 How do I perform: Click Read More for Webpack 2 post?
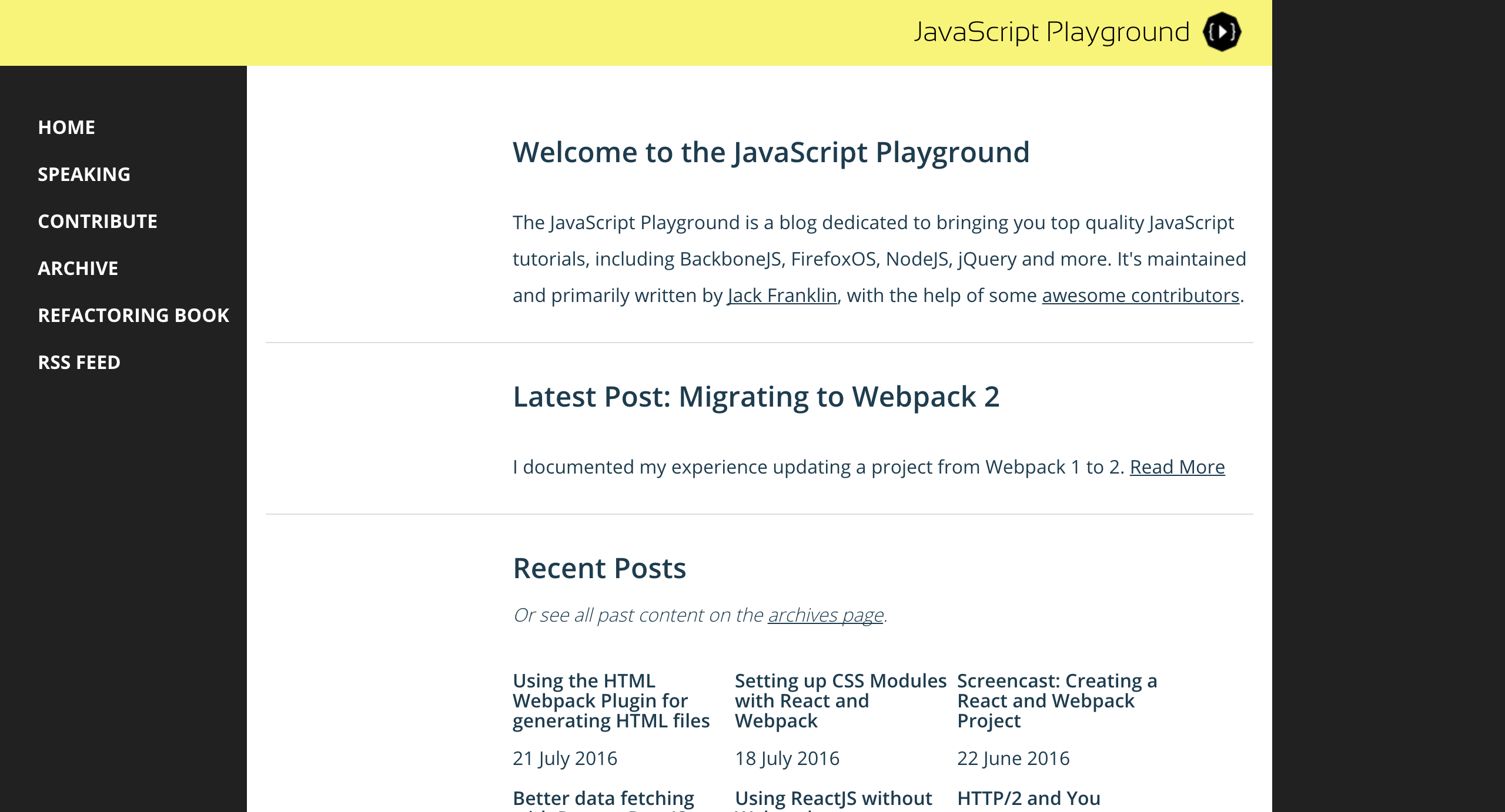tap(1177, 467)
